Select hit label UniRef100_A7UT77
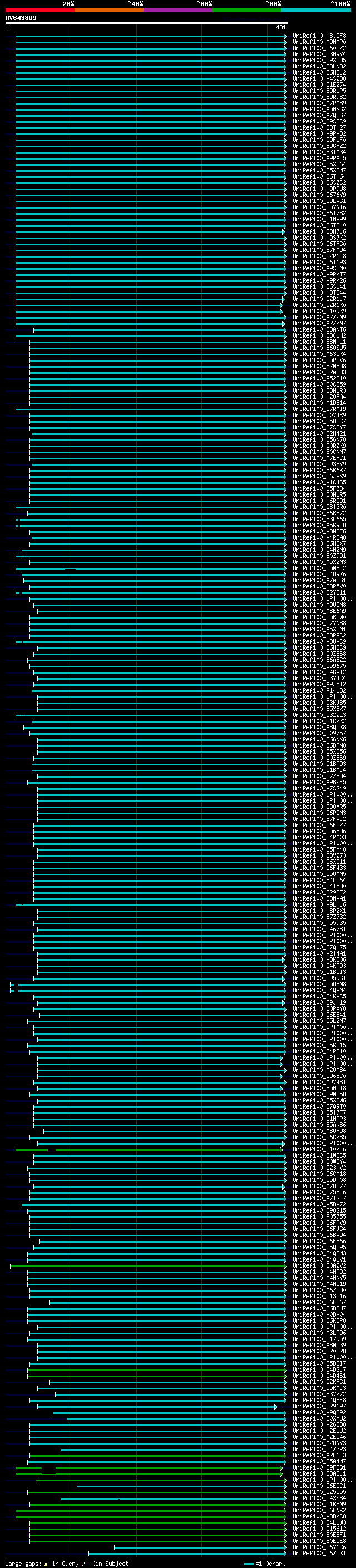The height and width of the screenshot is (1568, 356). pos(319,1186)
